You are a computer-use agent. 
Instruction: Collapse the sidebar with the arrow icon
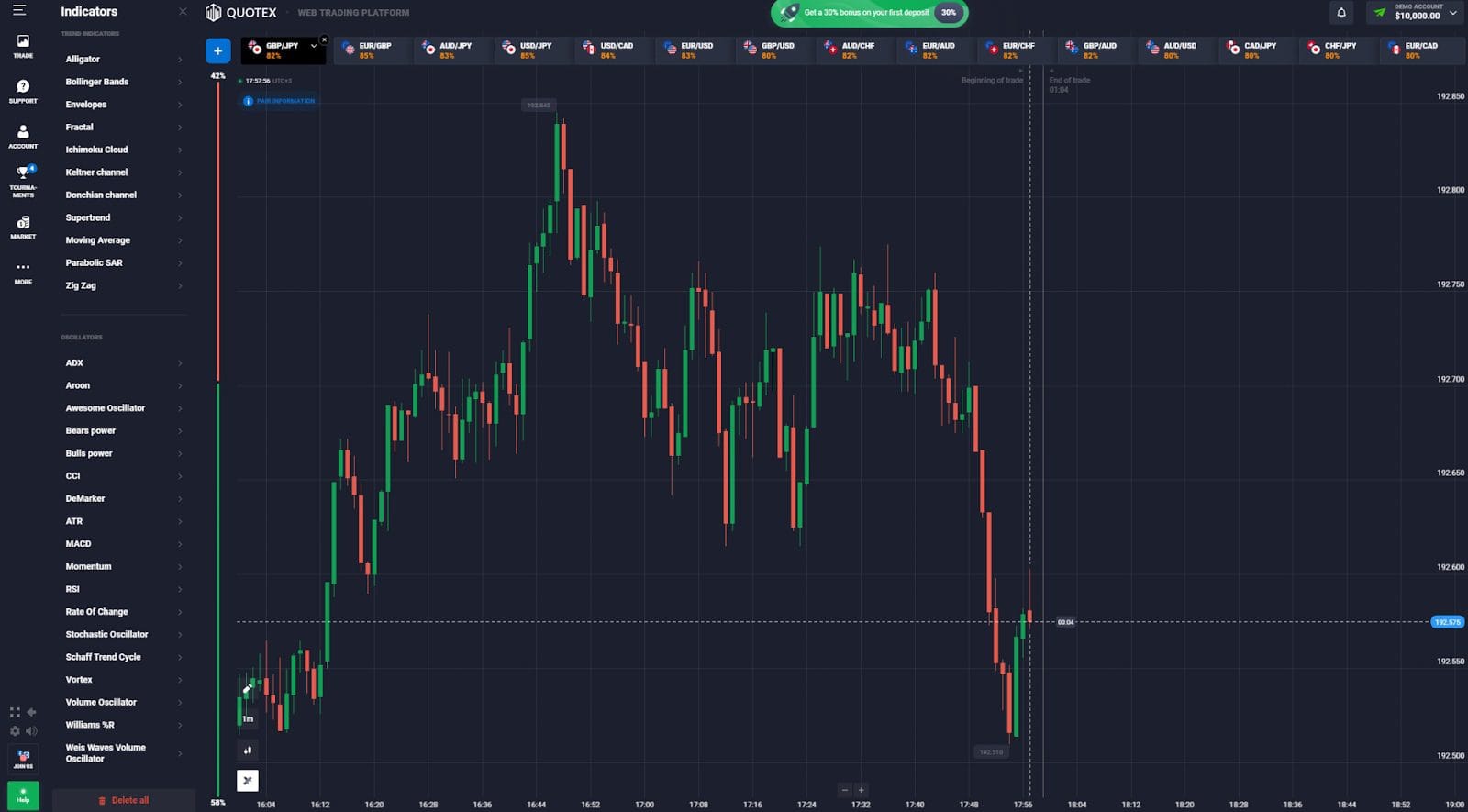[31, 712]
